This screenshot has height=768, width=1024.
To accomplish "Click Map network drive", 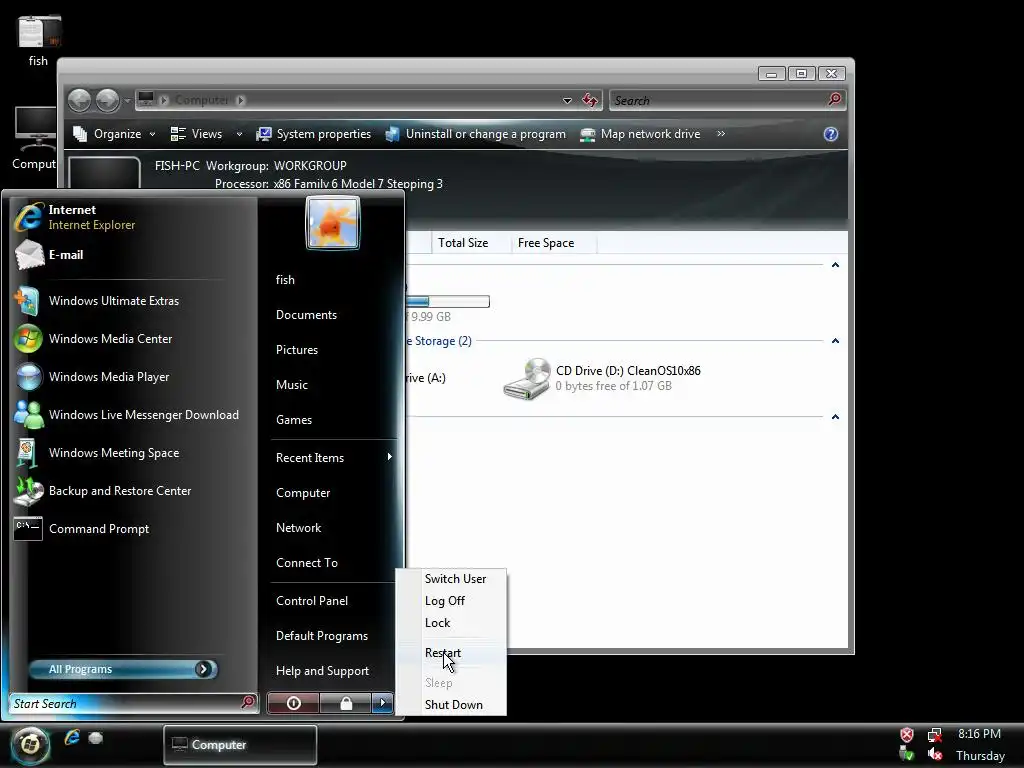I will [x=640, y=134].
